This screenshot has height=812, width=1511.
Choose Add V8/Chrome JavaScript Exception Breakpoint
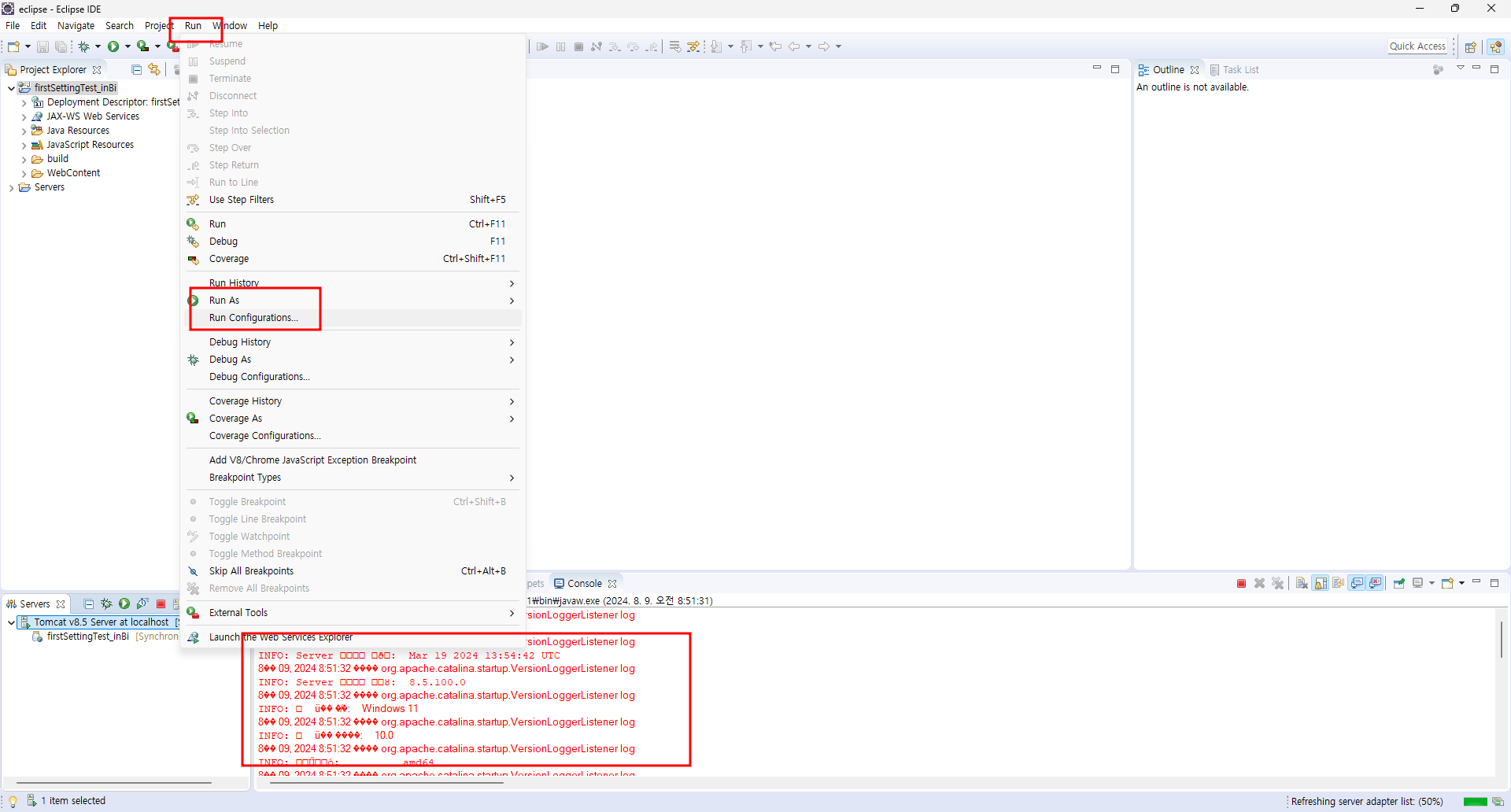[x=353, y=460]
